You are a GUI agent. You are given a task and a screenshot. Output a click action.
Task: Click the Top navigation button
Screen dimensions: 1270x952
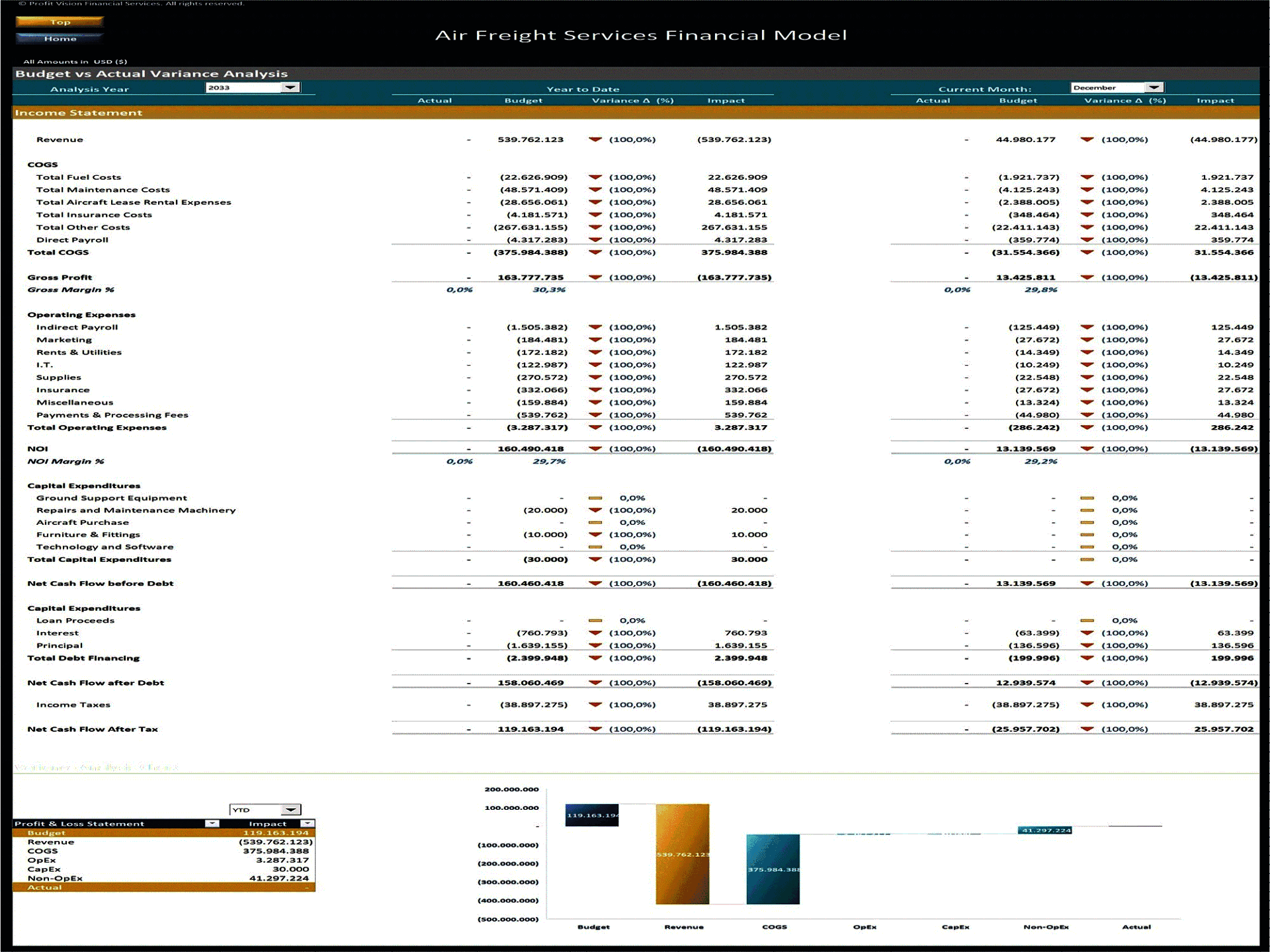tap(60, 22)
